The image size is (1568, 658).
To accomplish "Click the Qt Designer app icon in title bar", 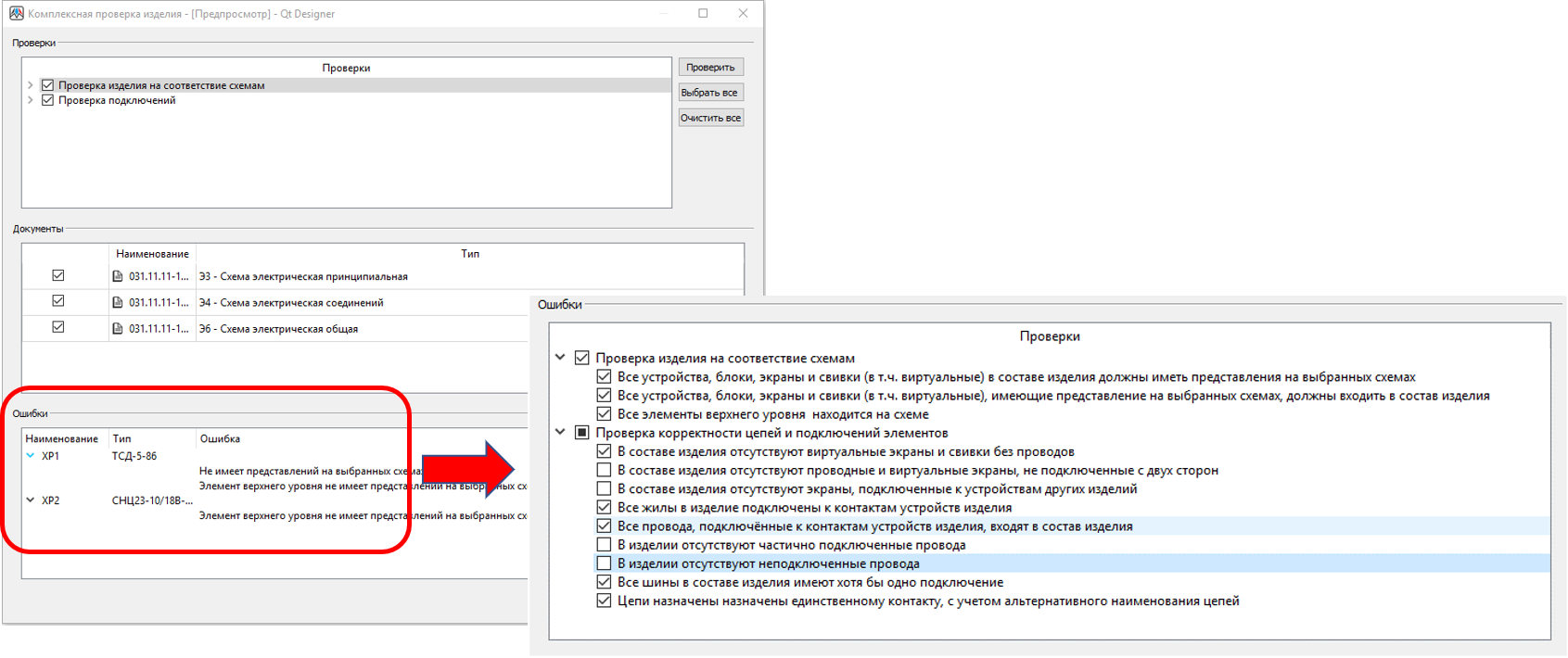I will pyautogui.click(x=16, y=13).
